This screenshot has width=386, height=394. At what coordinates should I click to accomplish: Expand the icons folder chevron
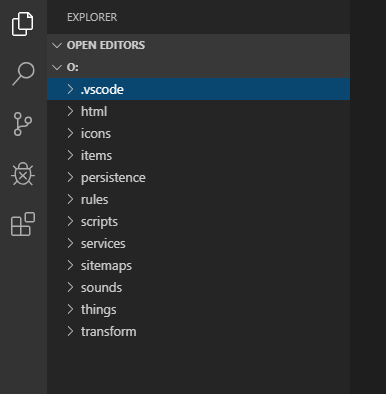[70, 133]
